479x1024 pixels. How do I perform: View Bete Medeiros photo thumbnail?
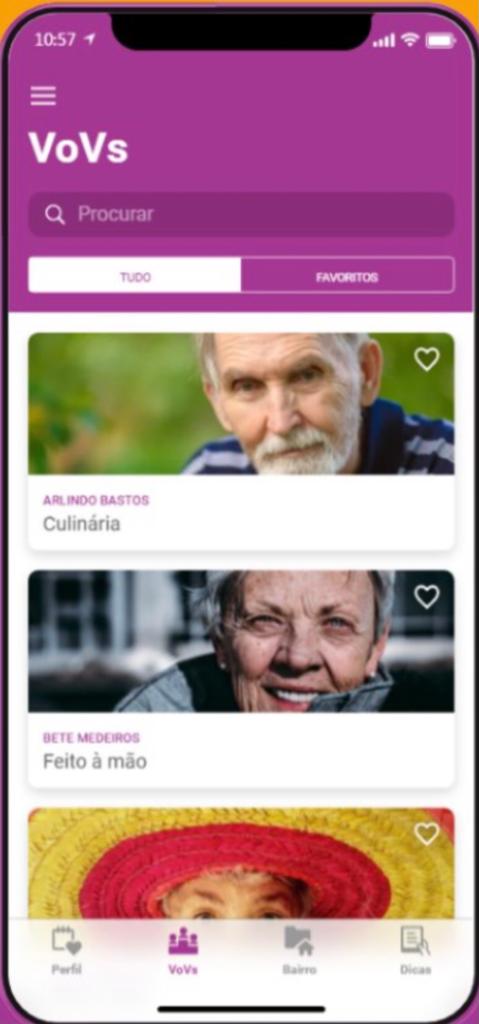[x=241, y=641]
